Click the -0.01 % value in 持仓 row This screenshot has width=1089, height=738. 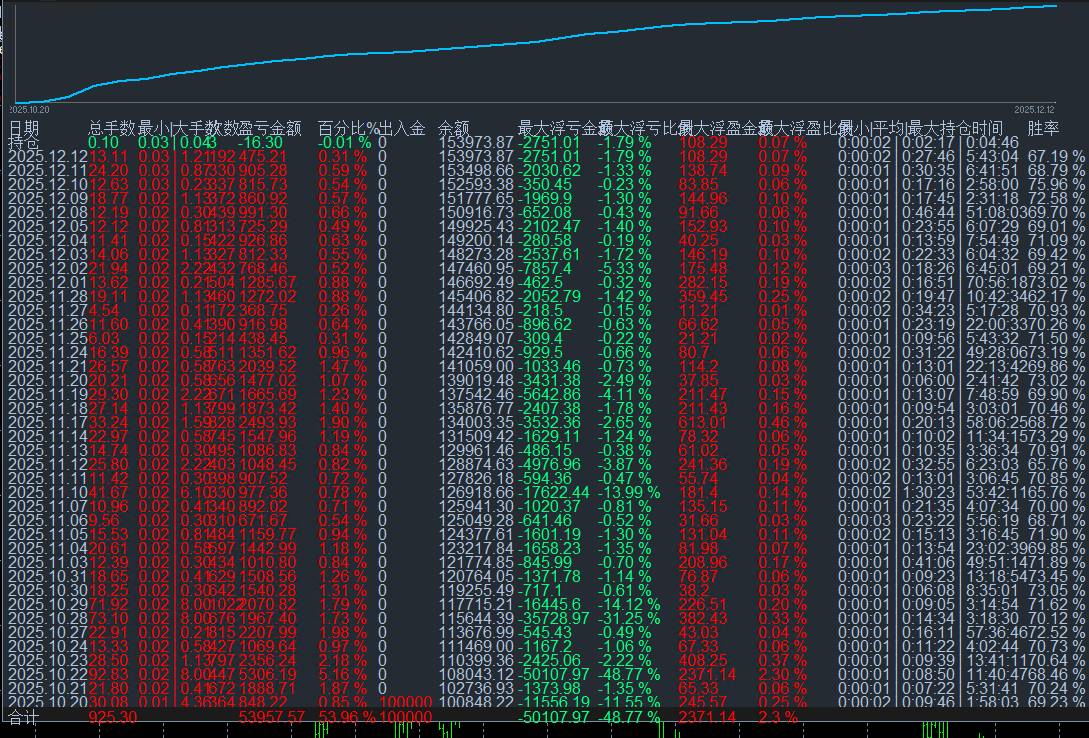click(x=344, y=142)
